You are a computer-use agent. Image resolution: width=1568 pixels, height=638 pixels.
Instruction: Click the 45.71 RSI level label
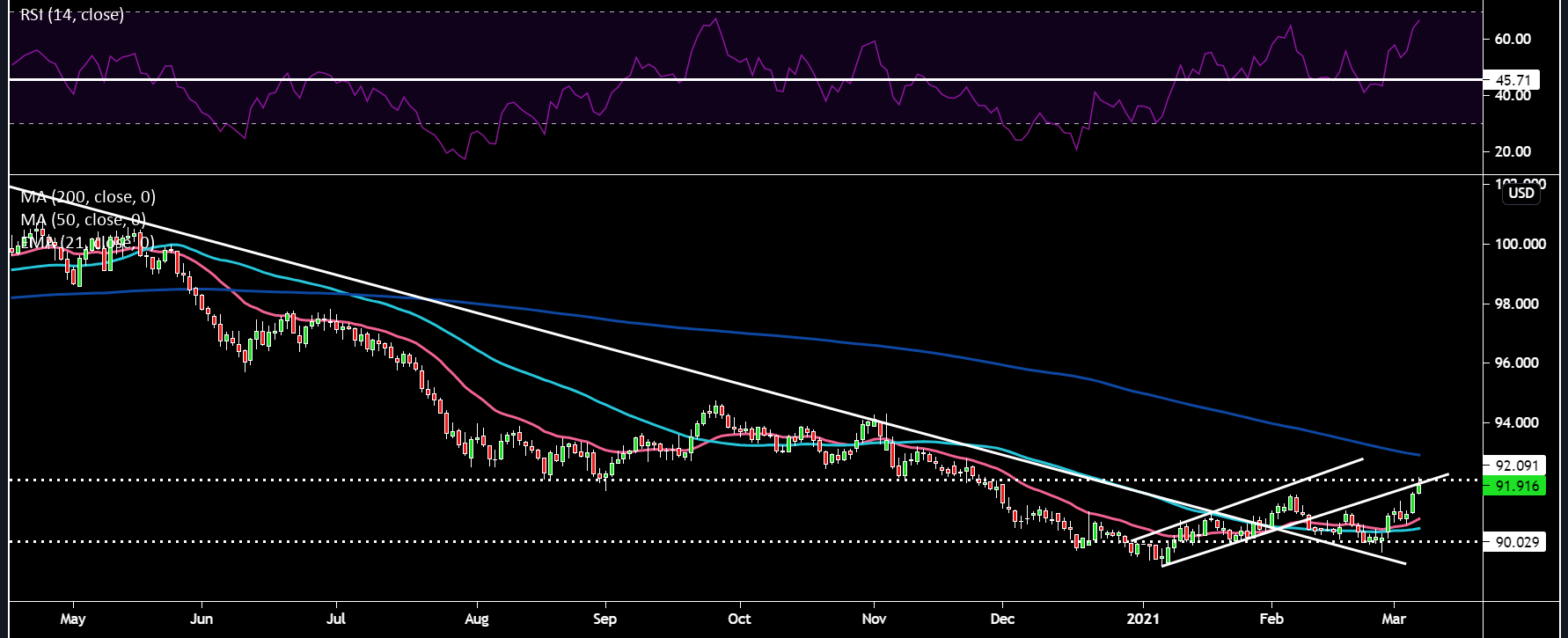click(x=1511, y=80)
